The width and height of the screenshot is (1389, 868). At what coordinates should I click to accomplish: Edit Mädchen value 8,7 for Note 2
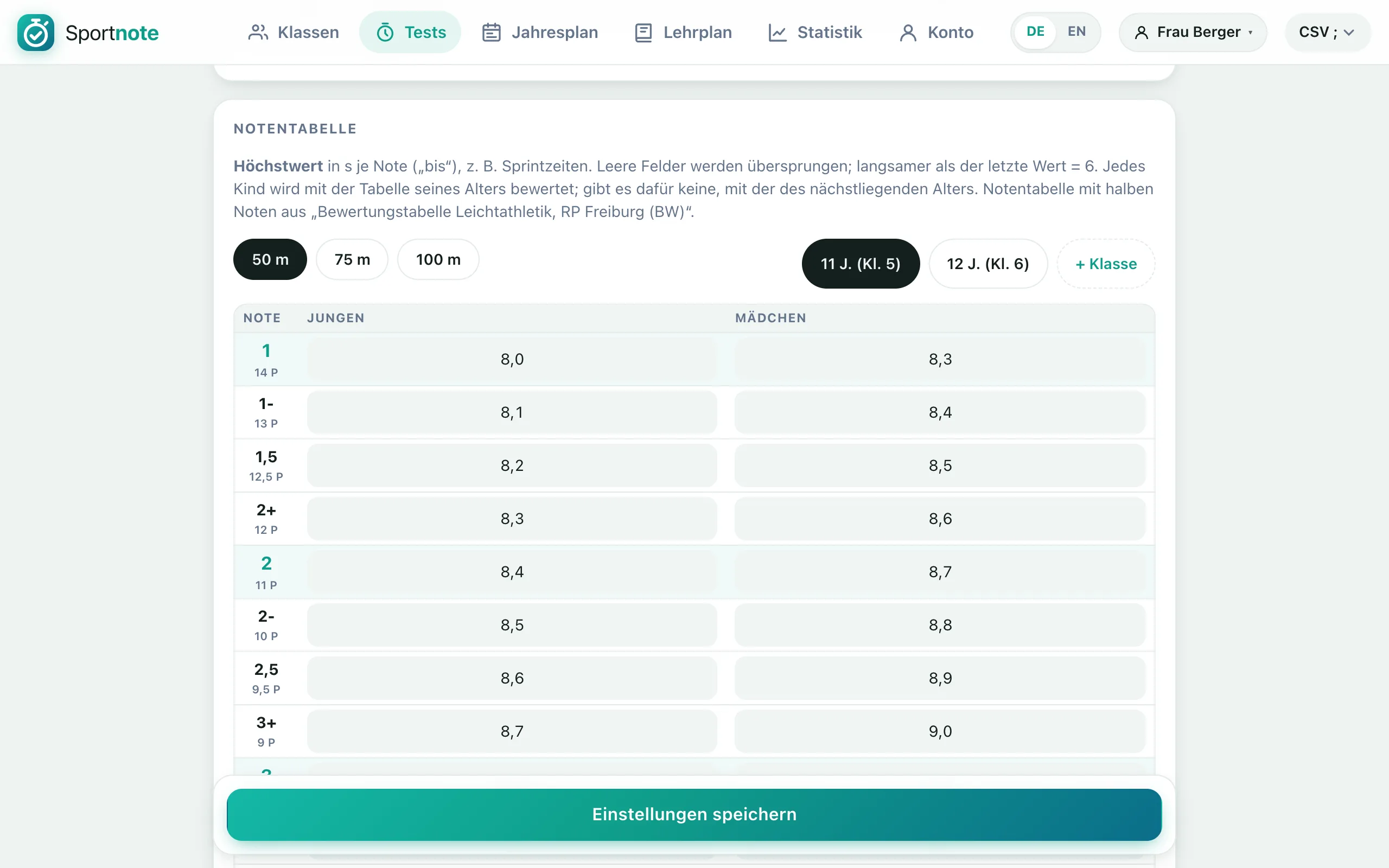(940, 572)
